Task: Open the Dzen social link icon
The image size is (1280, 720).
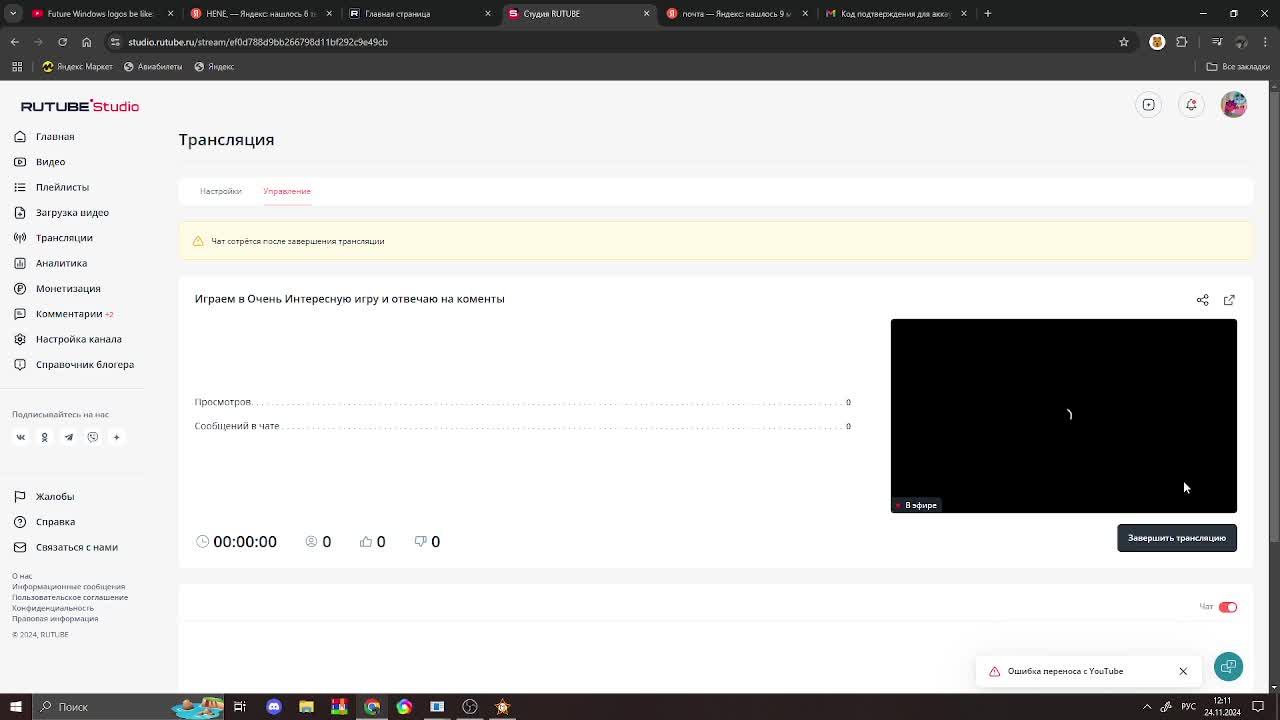Action: [x=116, y=437]
